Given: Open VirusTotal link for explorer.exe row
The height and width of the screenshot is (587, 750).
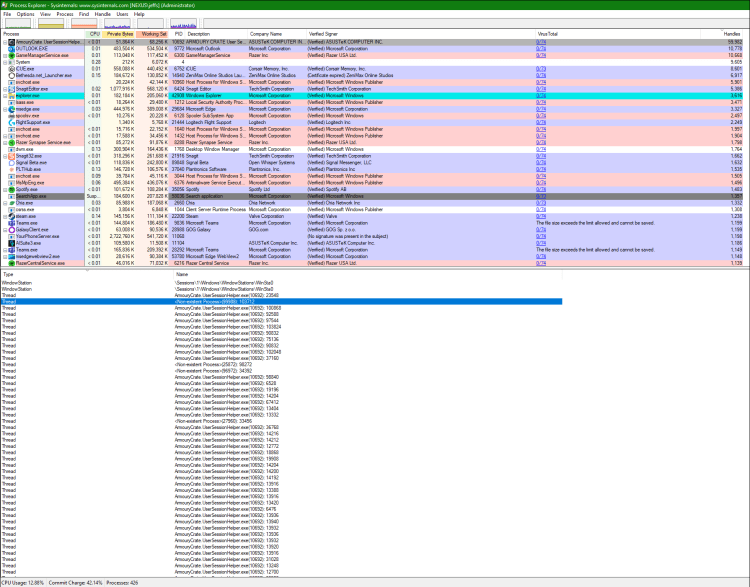Looking at the screenshot, I should (x=540, y=96).
